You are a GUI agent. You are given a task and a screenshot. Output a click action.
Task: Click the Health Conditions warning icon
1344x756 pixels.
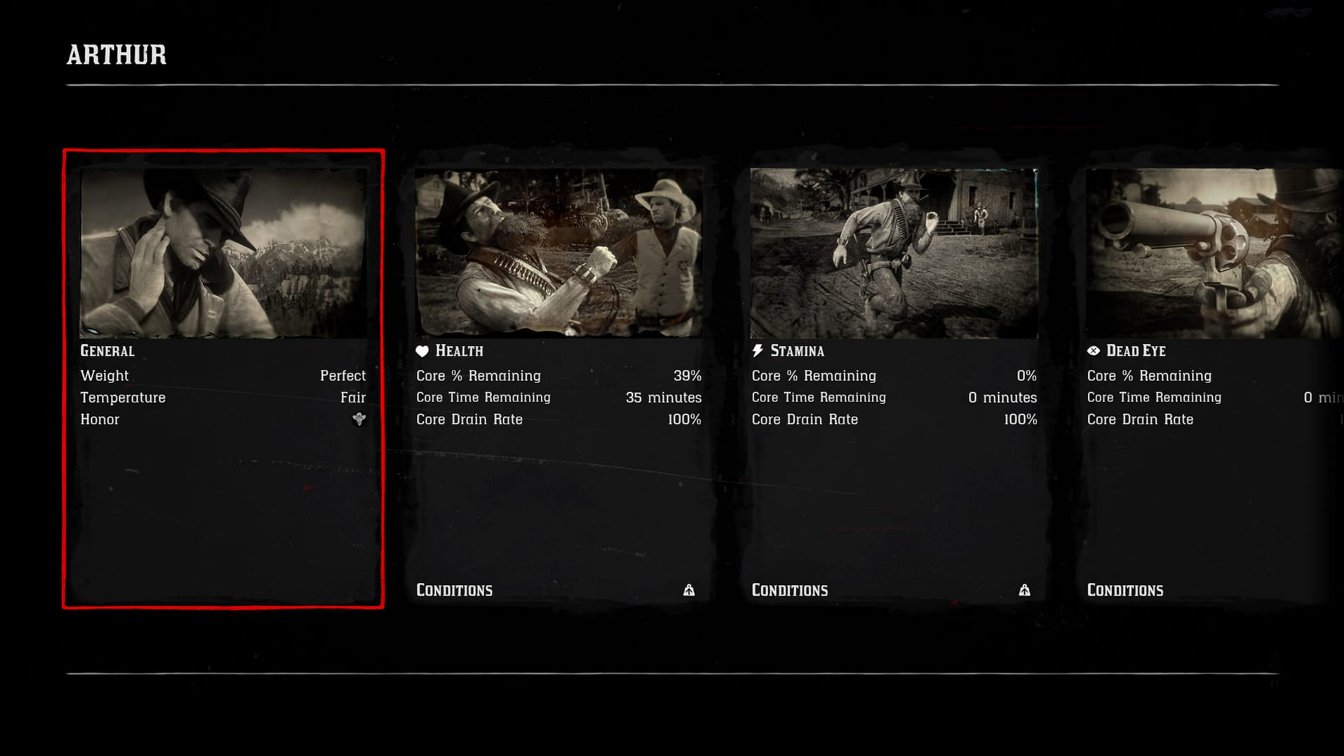(x=689, y=590)
